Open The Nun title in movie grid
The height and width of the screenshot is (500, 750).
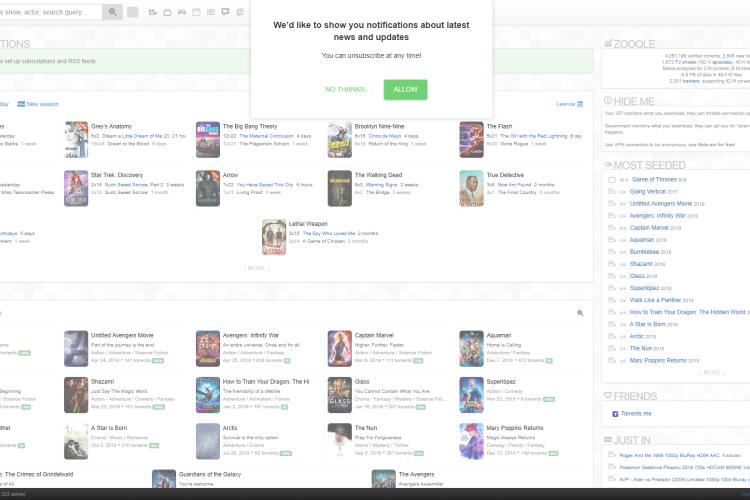pyautogui.click(x=366, y=428)
